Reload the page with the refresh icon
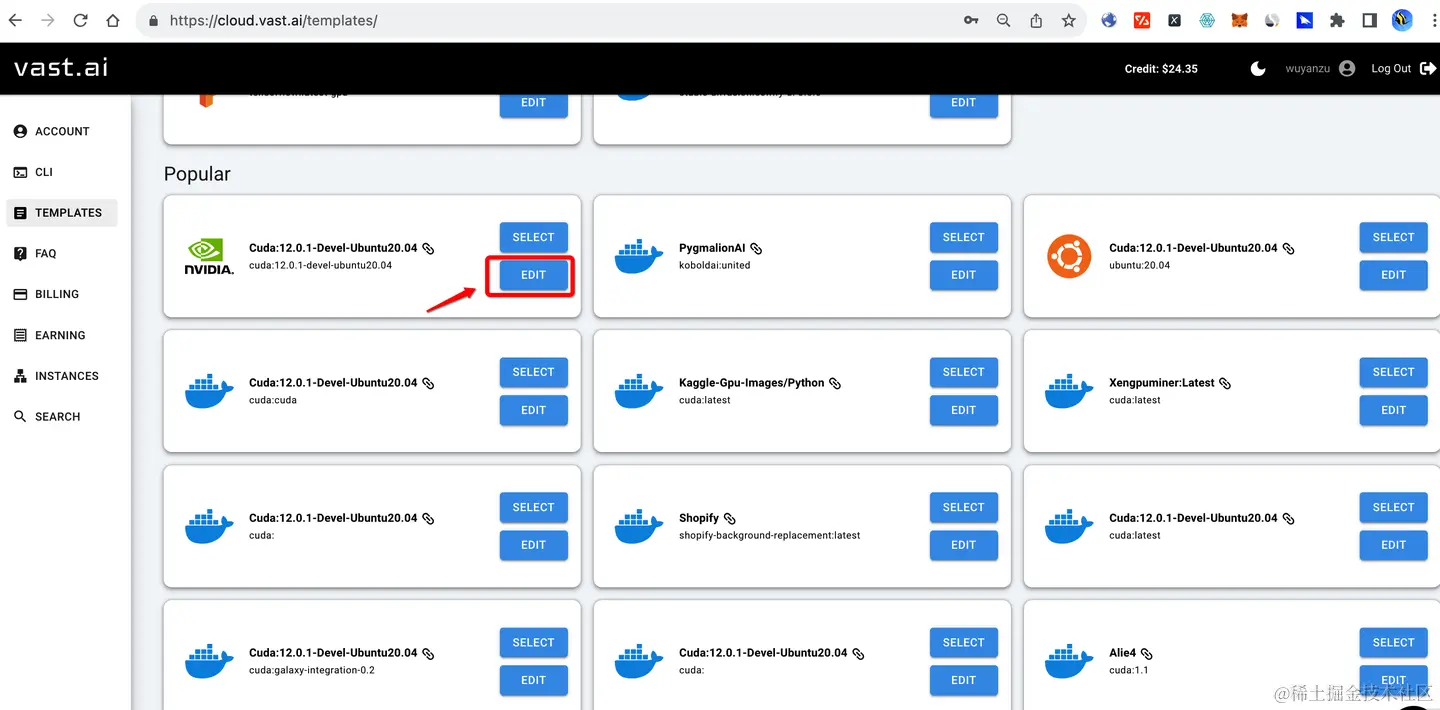The image size is (1440, 710). click(80, 20)
